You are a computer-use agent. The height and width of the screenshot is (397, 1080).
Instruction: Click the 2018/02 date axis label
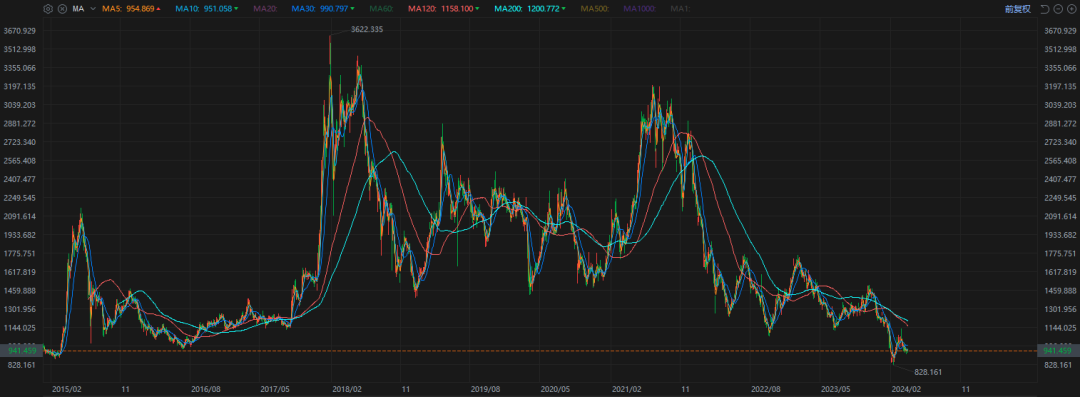(x=347, y=389)
